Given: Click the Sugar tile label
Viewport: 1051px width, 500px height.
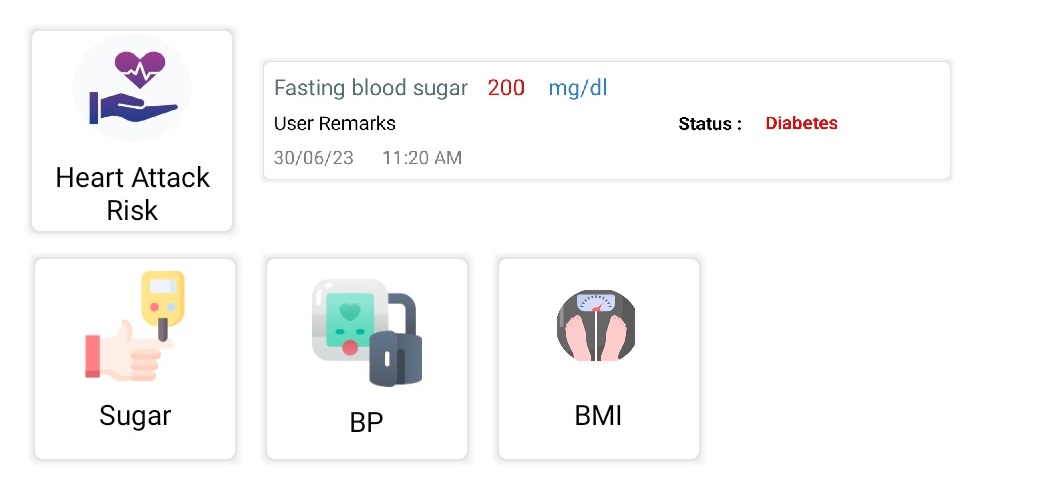Looking at the screenshot, I should 135,416.
